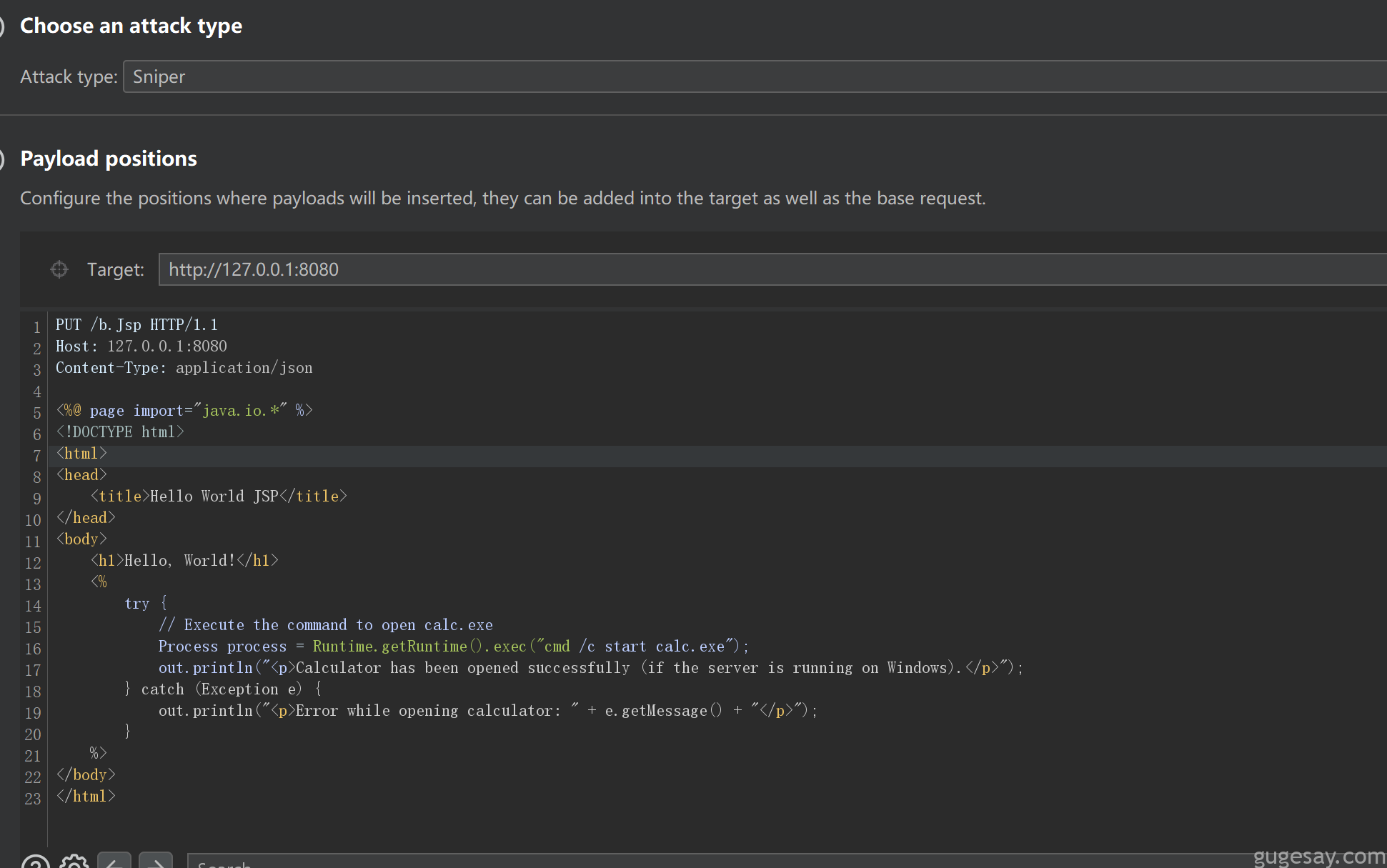Click the Content-Type: application/json header
The width and height of the screenshot is (1387, 868).
pos(184,368)
